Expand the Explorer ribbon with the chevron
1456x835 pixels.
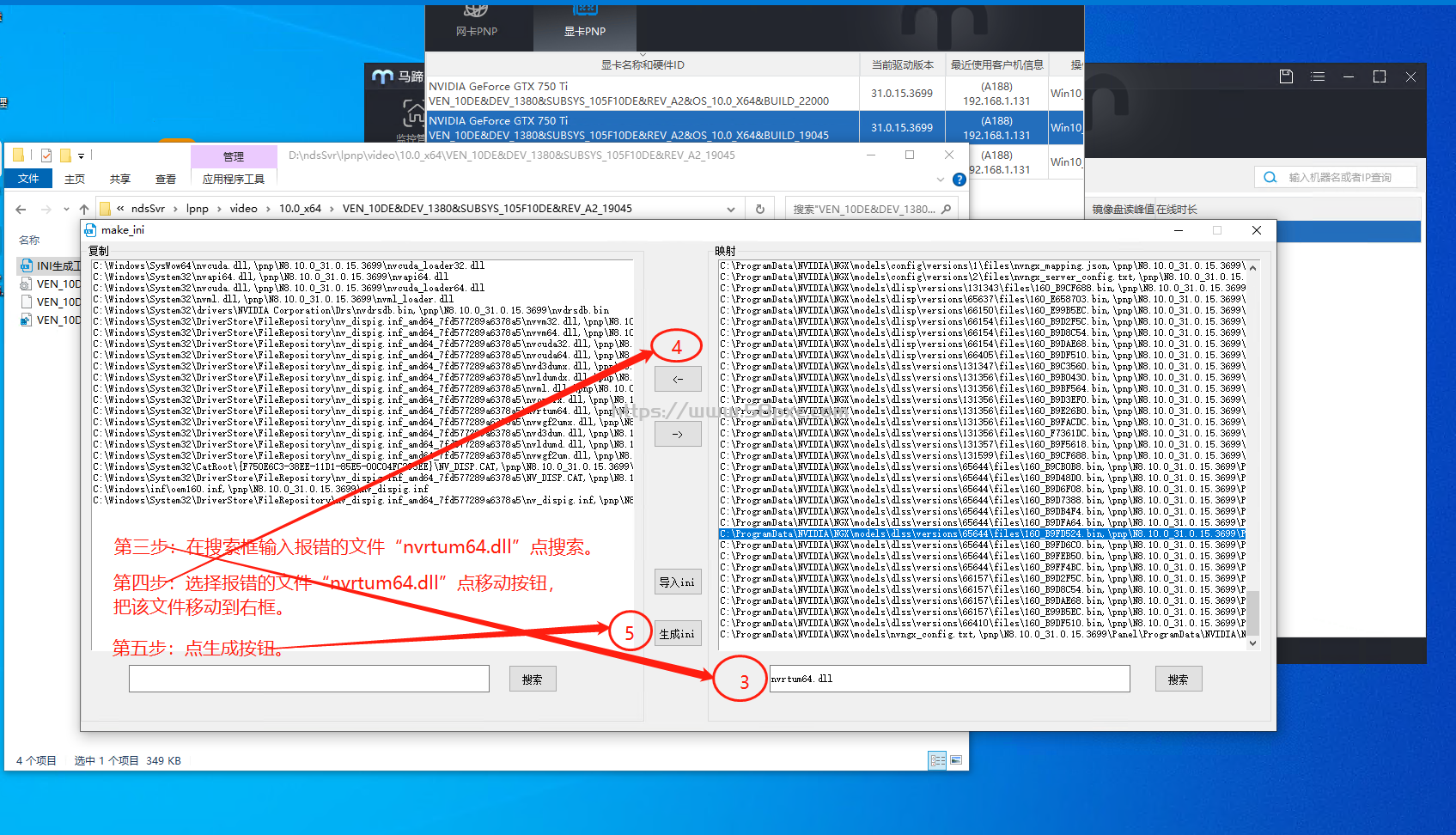[x=940, y=180]
